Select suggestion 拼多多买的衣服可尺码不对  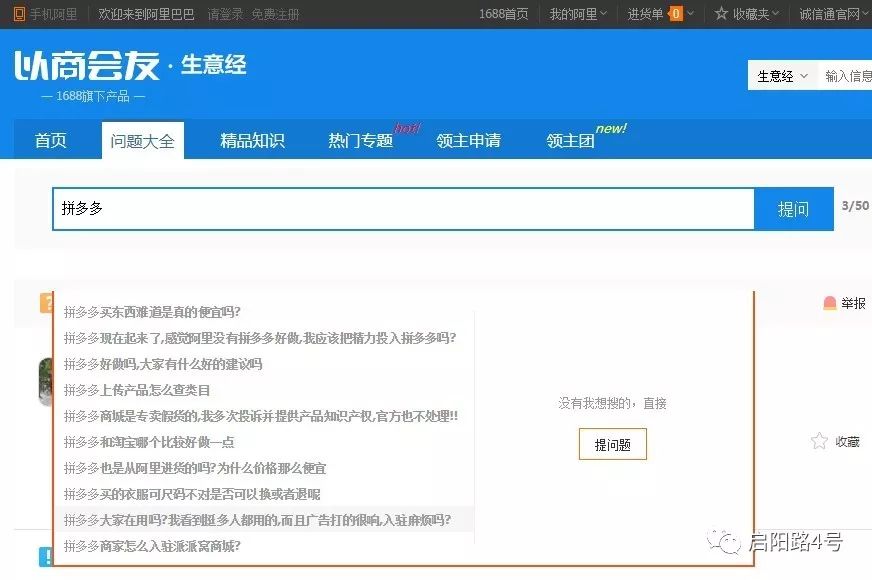pyautogui.click(x=192, y=494)
